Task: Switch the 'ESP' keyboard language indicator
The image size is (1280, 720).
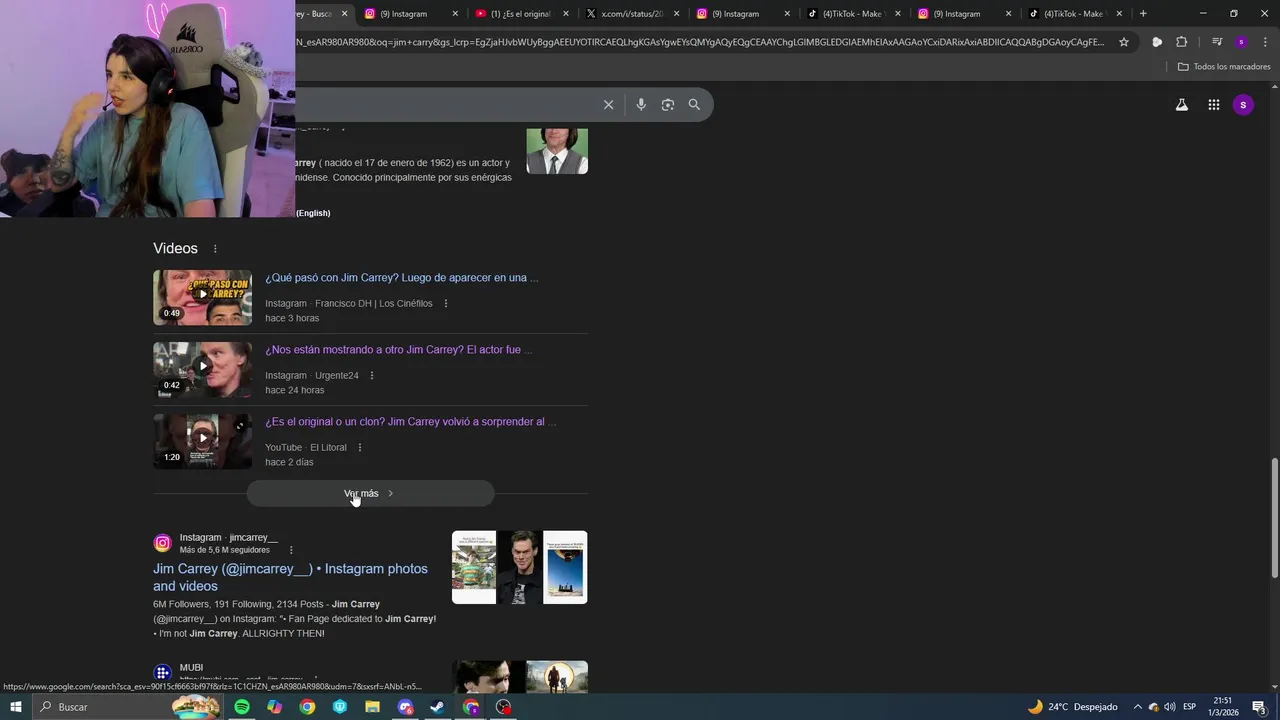Action: [x=1190, y=707]
